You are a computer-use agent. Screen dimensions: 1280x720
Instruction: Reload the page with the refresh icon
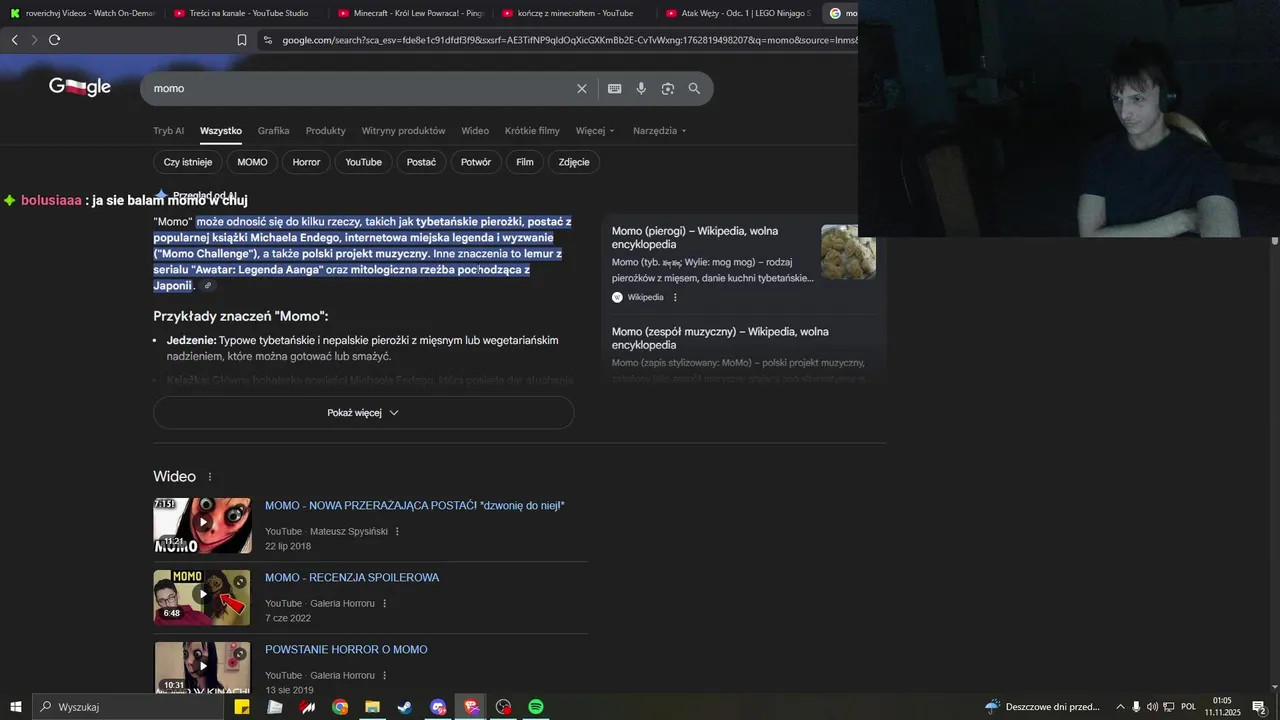pyautogui.click(x=55, y=40)
